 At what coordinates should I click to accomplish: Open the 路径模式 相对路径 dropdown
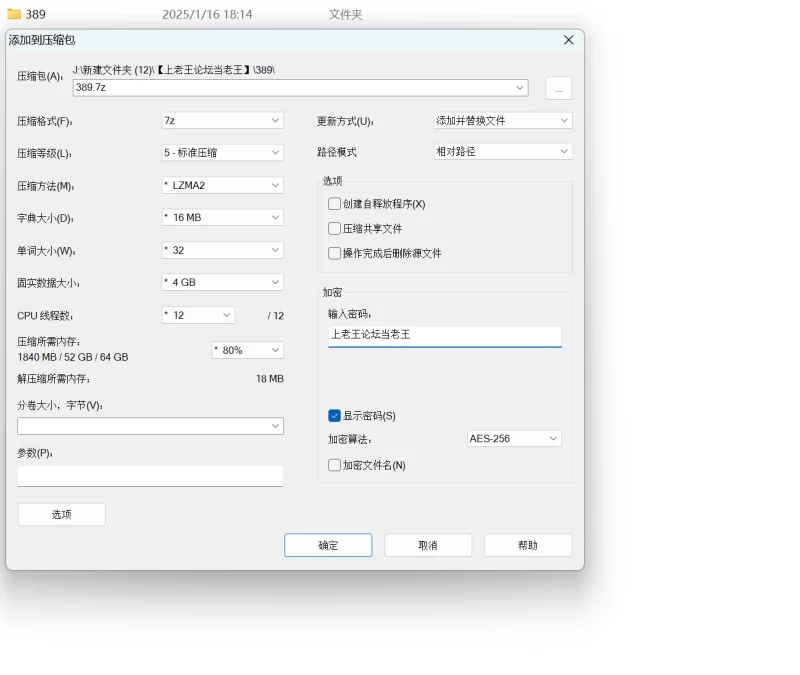tap(503, 152)
